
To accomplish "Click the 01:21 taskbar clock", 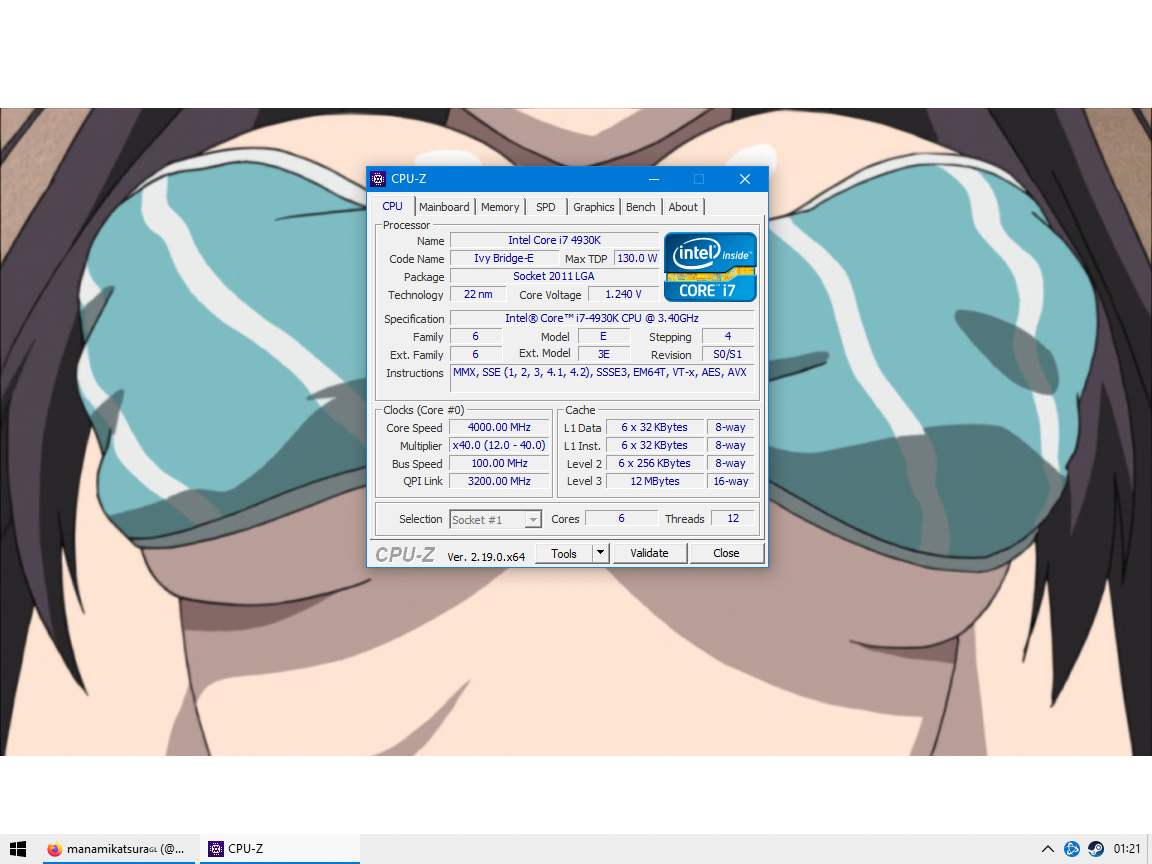I will point(1127,849).
